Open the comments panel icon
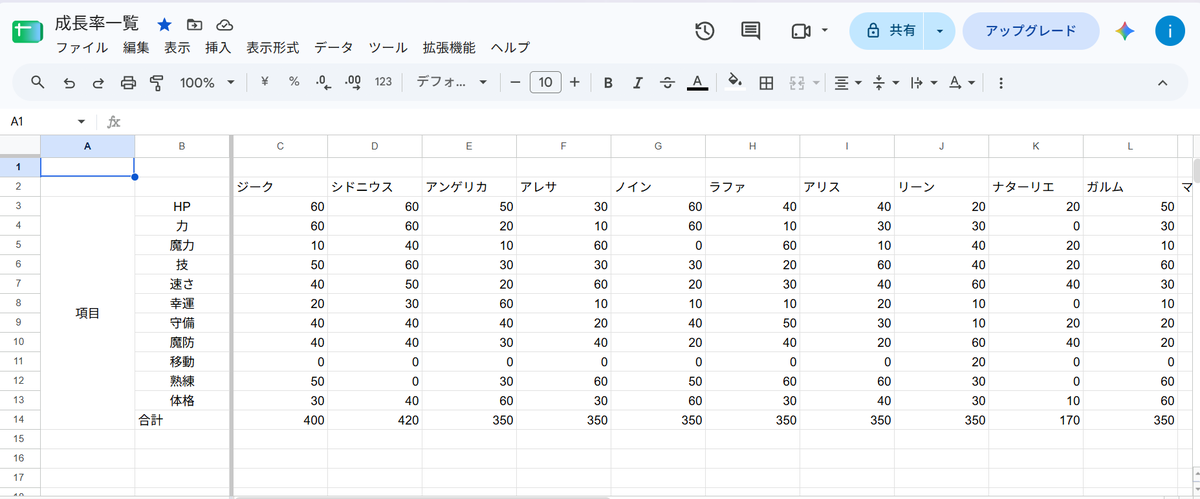 pyautogui.click(x=751, y=31)
